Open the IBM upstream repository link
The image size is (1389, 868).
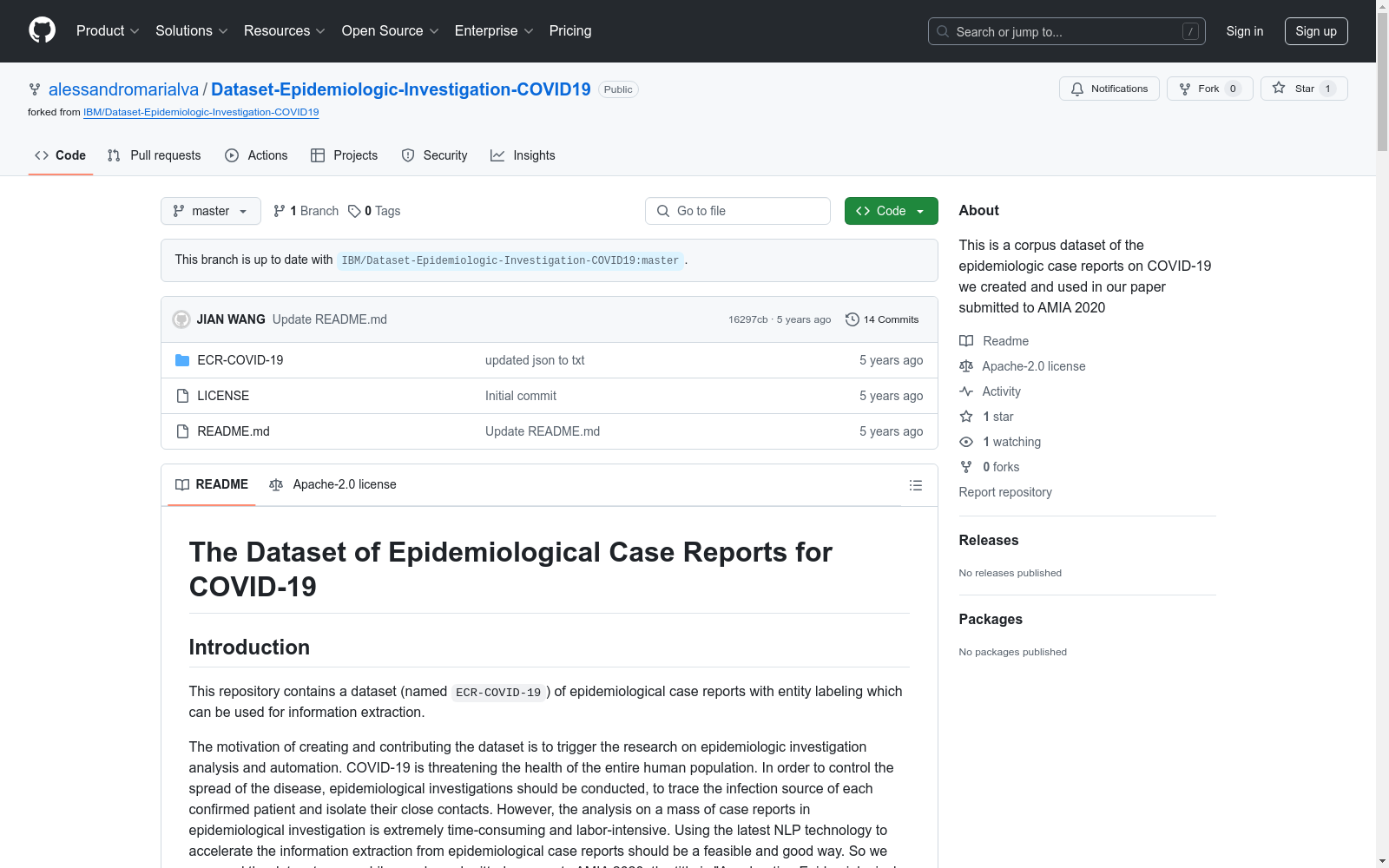[x=201, y=112]
